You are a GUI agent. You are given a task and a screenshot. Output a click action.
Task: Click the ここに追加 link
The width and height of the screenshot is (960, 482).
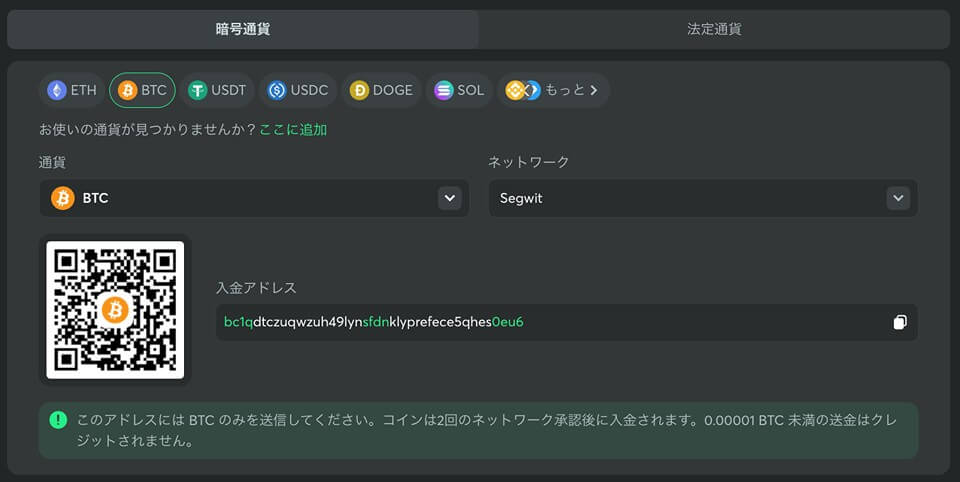(x=293, y=130)
